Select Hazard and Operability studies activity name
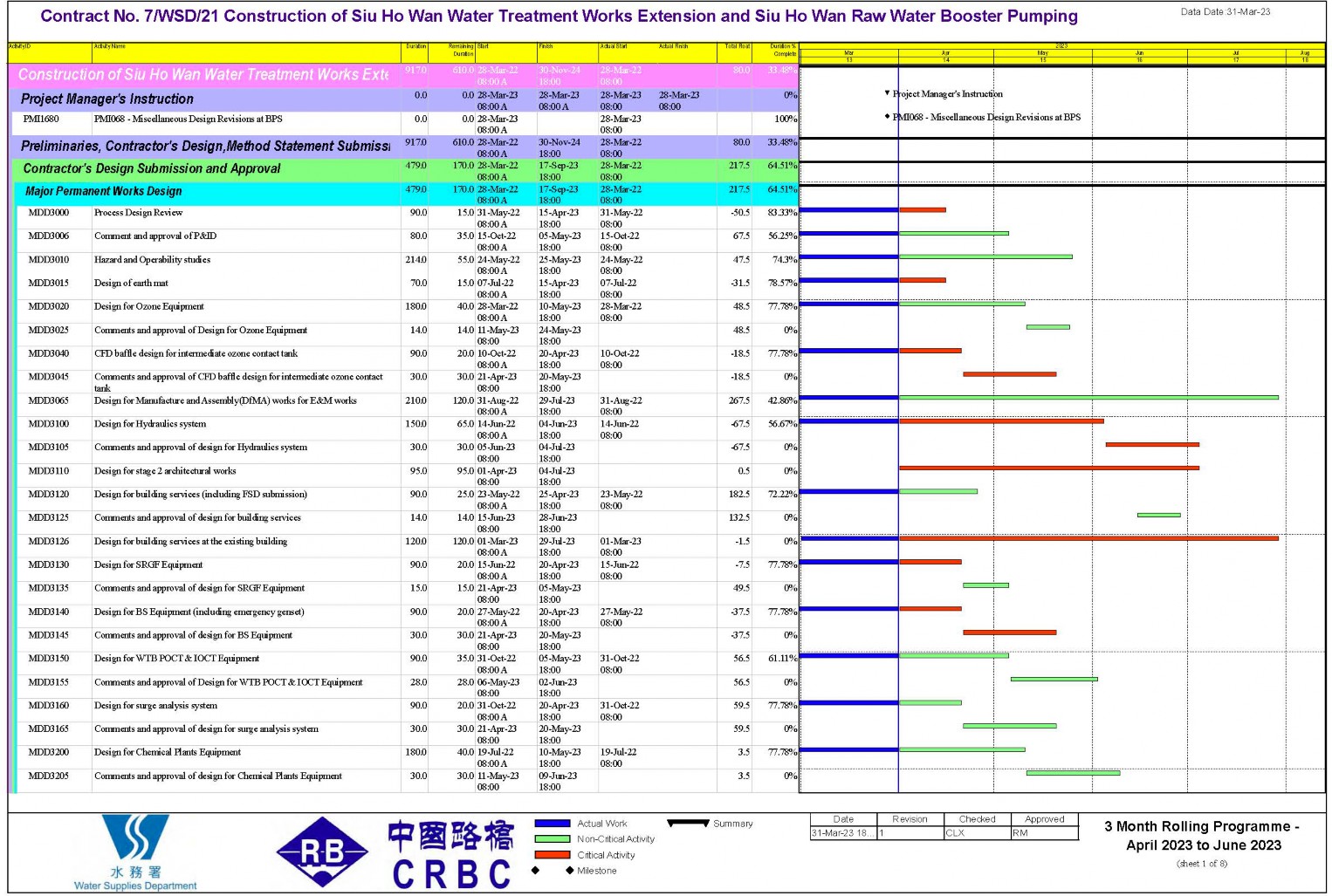The height and width of the screenshot is (896, 1332). 152,260
